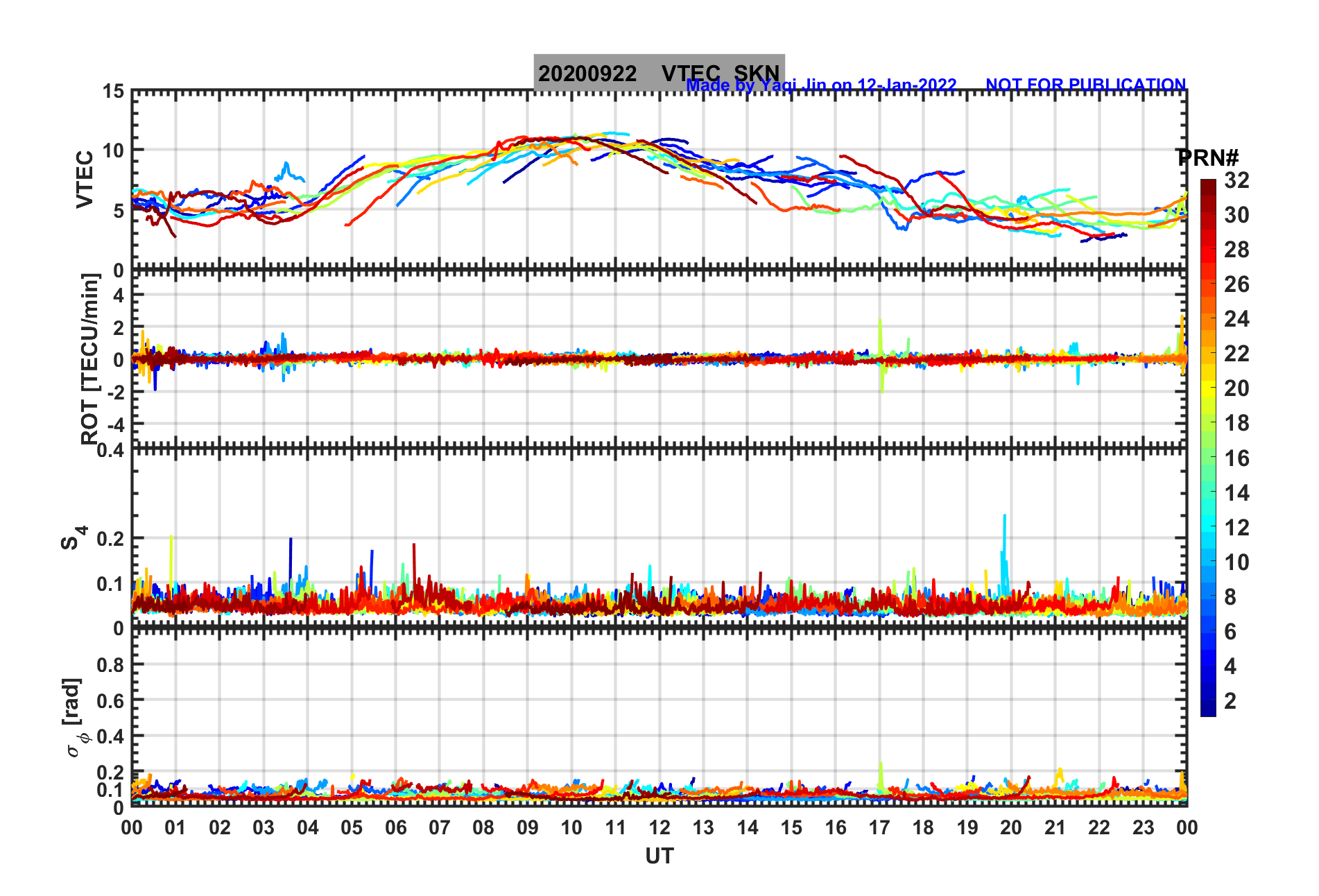Click the 'Made by Yaqi Jin on 12-Jan-2022' text
Image resolution: width=1319 pixels, height=896 pixels.
(821, 85)
